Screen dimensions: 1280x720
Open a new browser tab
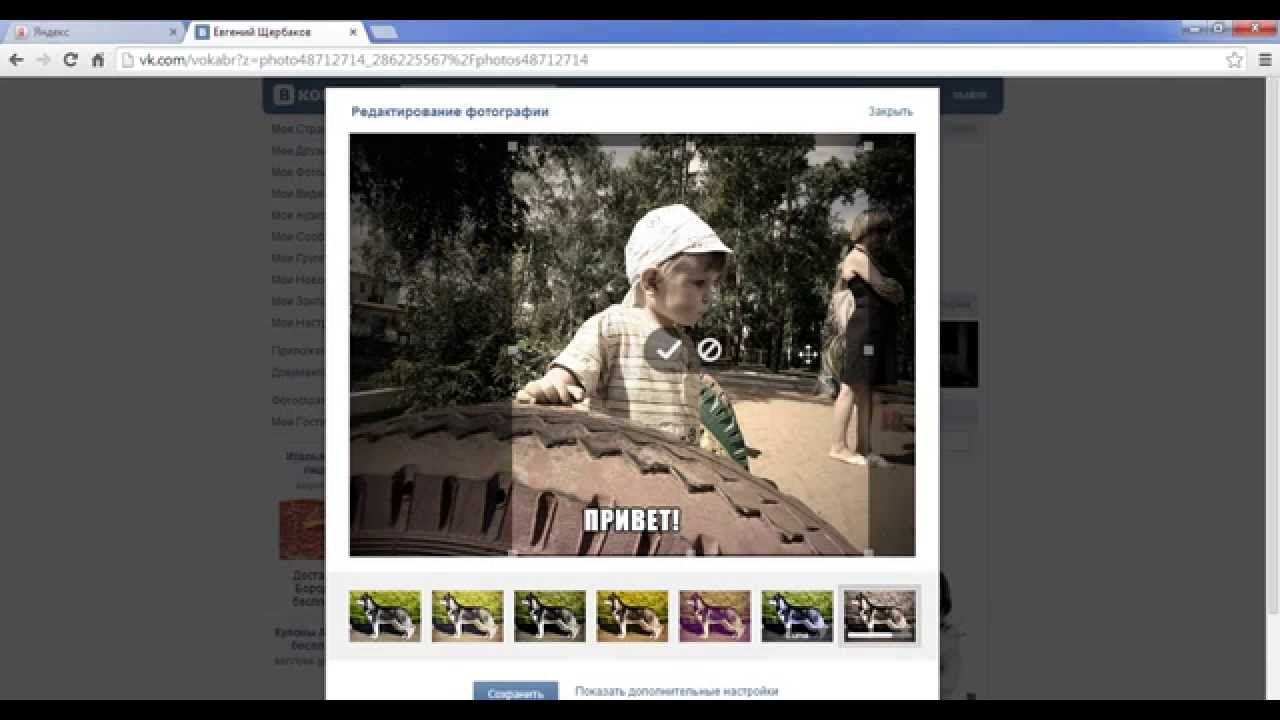click(x=384, y=32)
